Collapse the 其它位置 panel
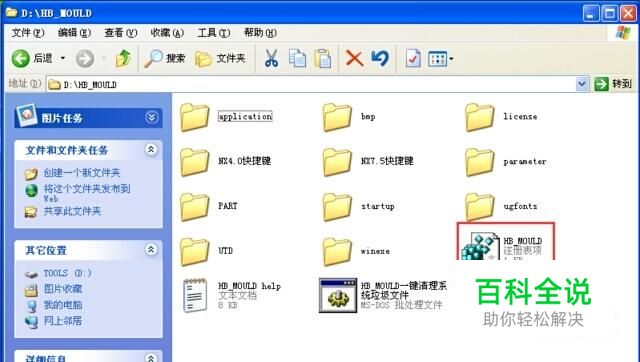The height and width of the screenshot is (362, 640). click(151, 249)
